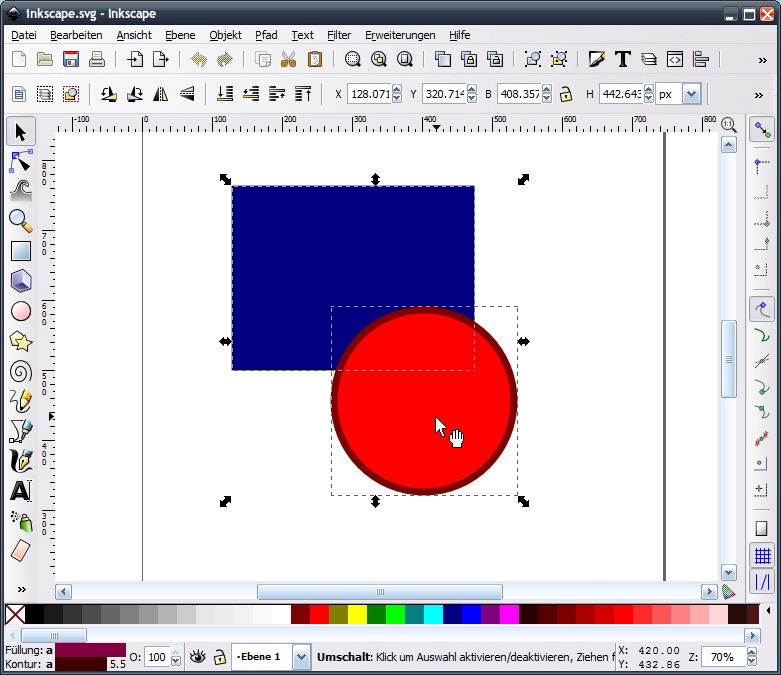The height and width of the screenshot is (675, 781).
Task: Toggle snap to page border
Action: [x=761, y=528]
